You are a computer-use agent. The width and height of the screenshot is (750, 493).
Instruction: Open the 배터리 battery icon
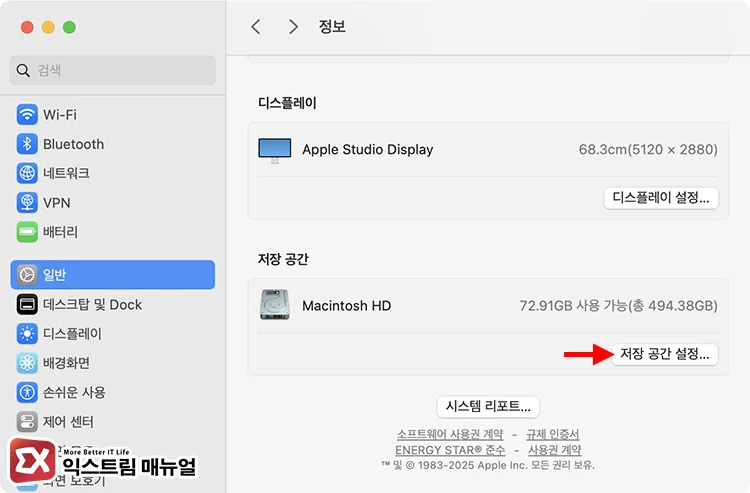point(27,232)
